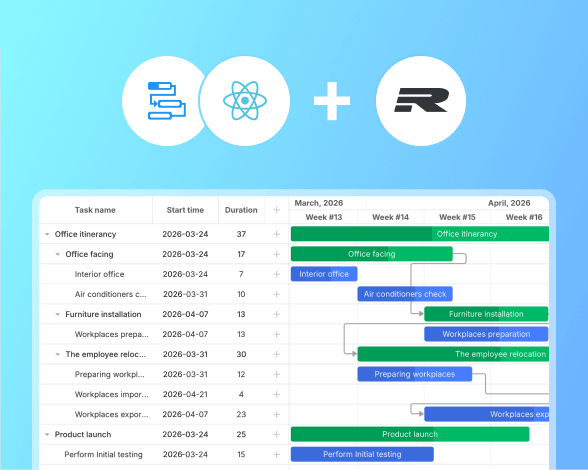Click the Week #14 scale cell
Viewport: 588px width, 470px height.
[390, 217]
